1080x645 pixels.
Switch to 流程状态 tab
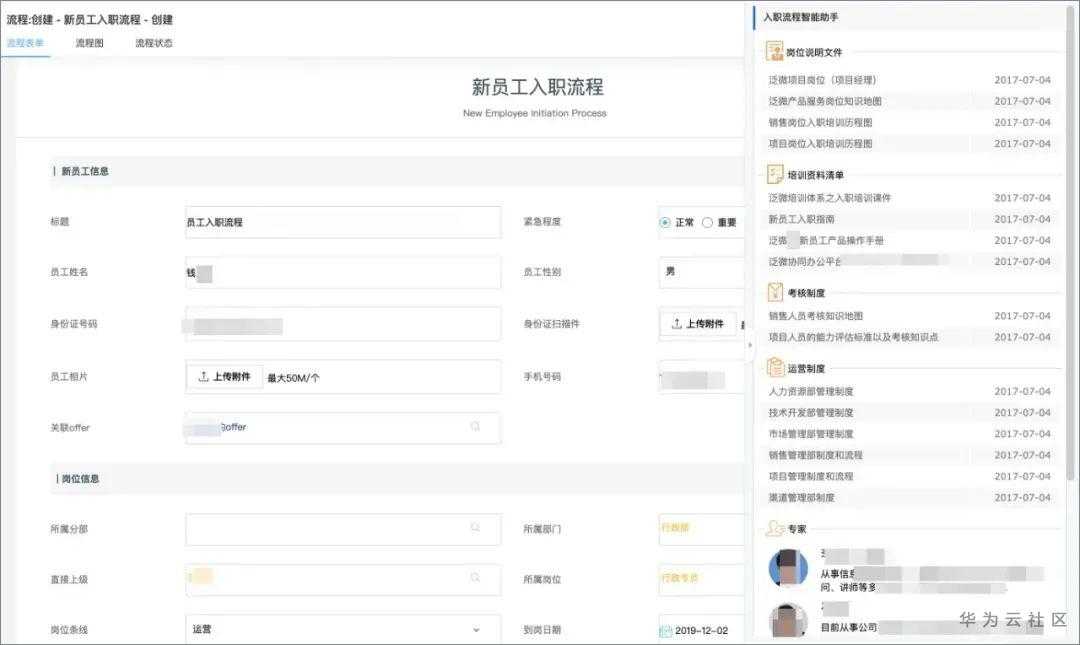[x=154, y=43]
